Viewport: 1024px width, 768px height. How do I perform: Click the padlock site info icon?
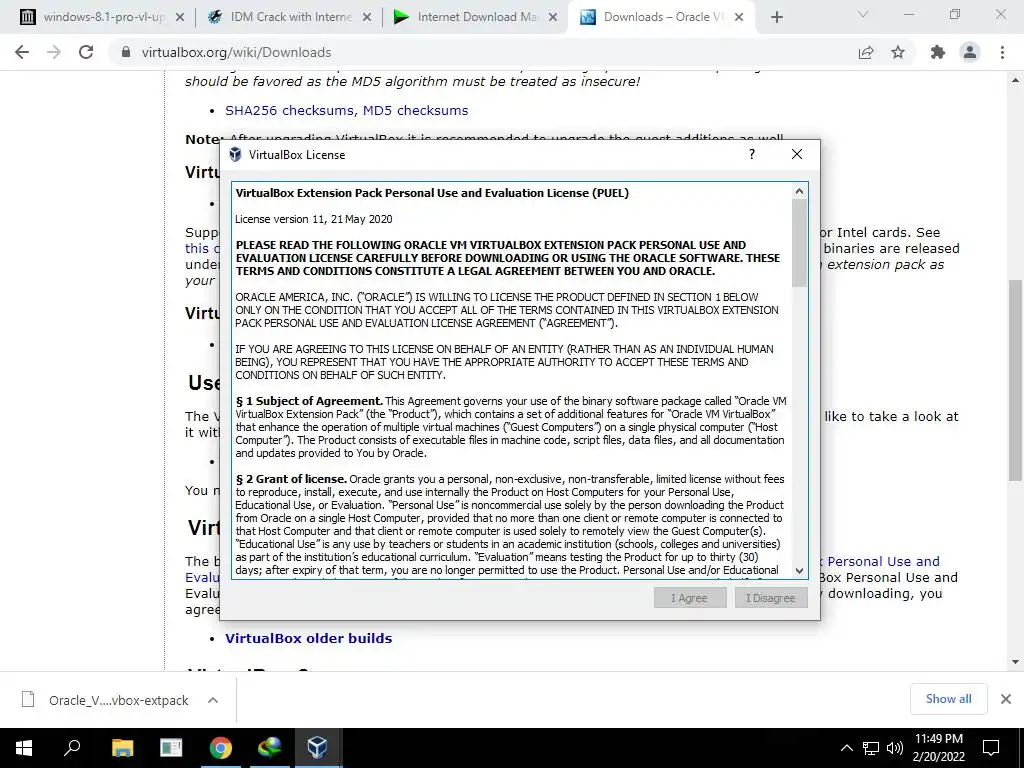click(126, 52)
